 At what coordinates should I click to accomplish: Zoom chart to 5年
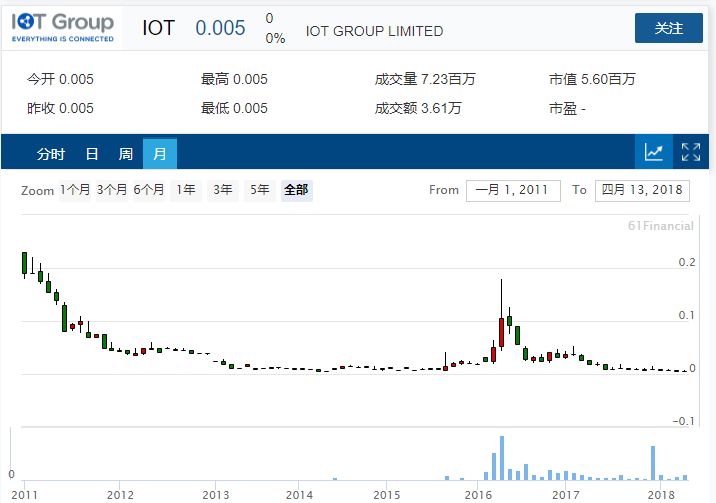coord(260,189)
